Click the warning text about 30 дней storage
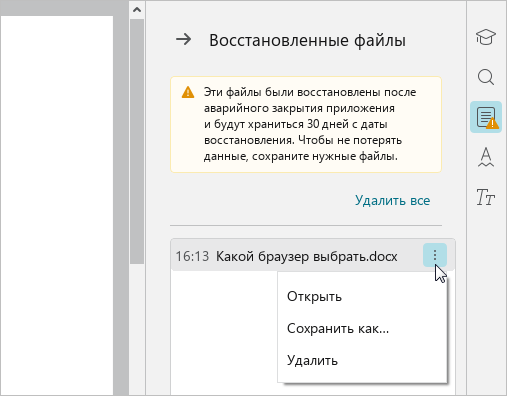Image resolution: width=507 pixels, height=396 pixels. point(310,124)
